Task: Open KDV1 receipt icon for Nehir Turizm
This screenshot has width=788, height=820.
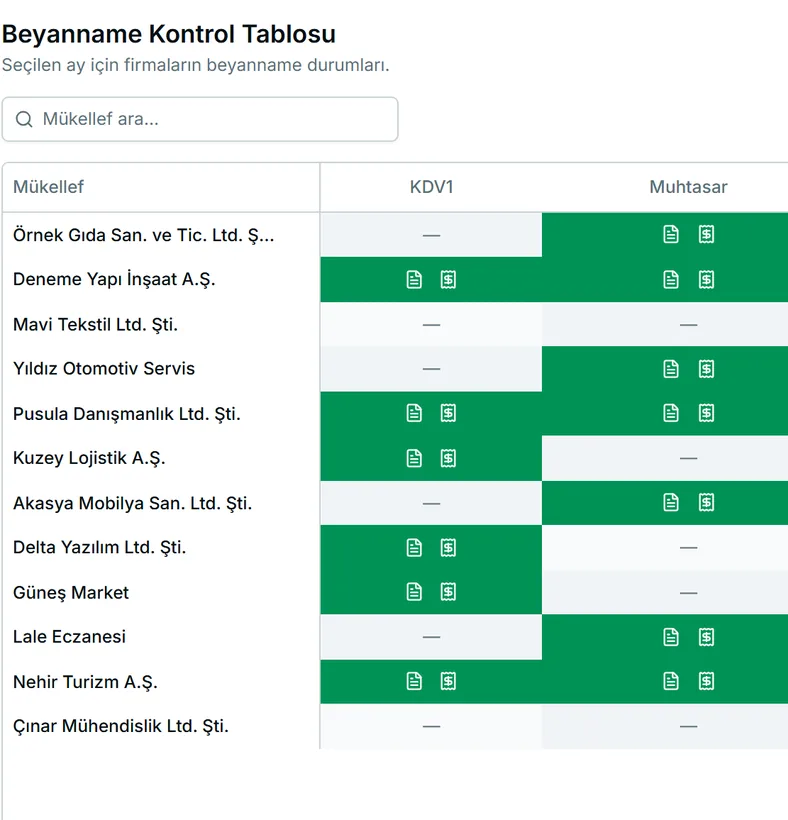Action: (x=448, y=681)
